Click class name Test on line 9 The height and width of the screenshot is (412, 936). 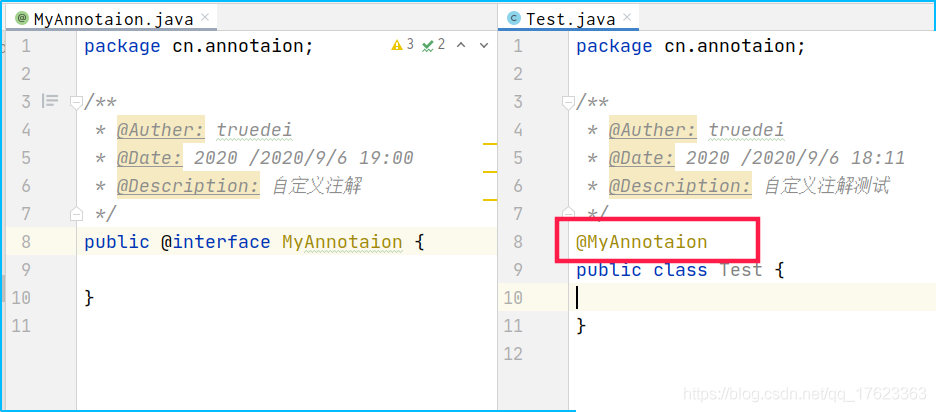pyautogui.click(x=741, y=270)
